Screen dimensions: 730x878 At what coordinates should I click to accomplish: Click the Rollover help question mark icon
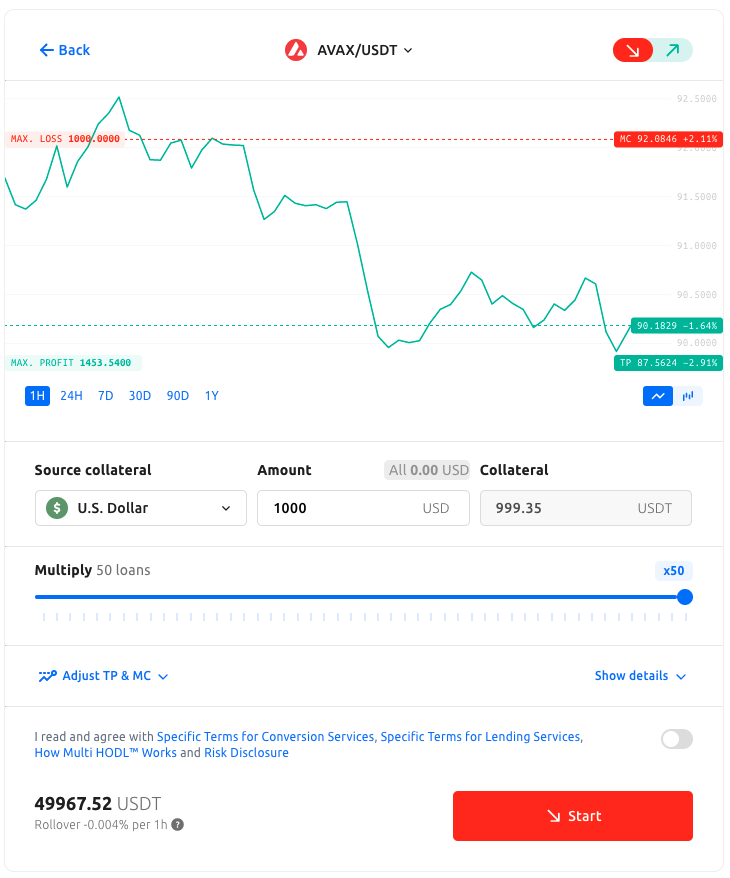point(177,825)
